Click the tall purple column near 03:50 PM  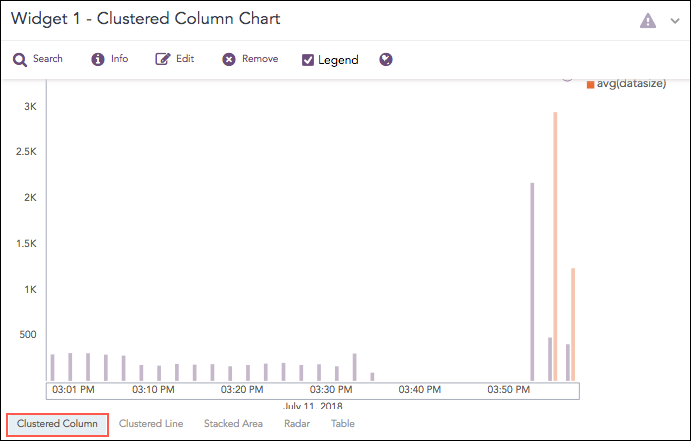[532, 281]
